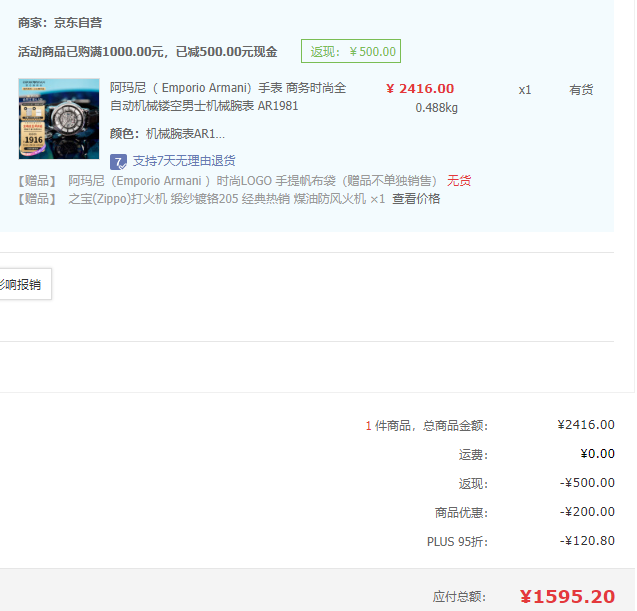Viewport: 637px width, 611px height.
Task: Click the 查看价格 link for Zippo gift
Action: [416, 199]
